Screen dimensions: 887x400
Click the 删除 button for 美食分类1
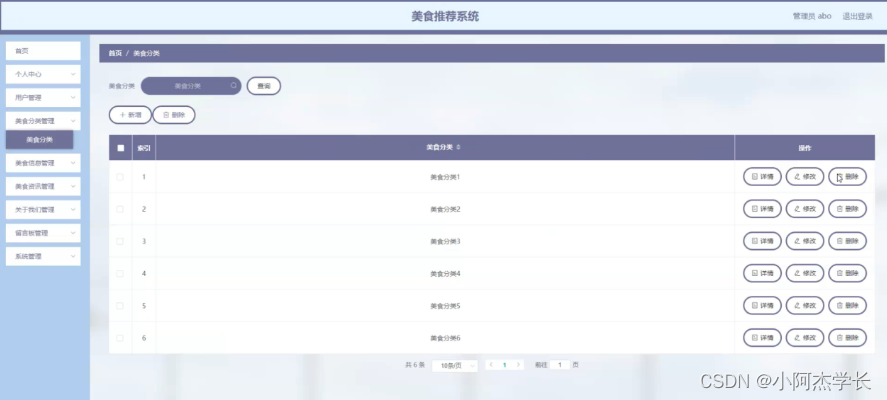pyautogui.click(x=847, y=177)
